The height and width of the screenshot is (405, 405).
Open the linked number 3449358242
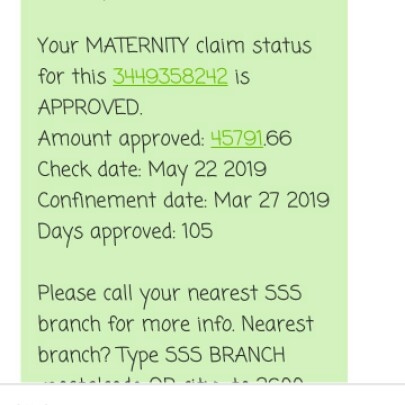pyautogui.click(x=170, y=76)
